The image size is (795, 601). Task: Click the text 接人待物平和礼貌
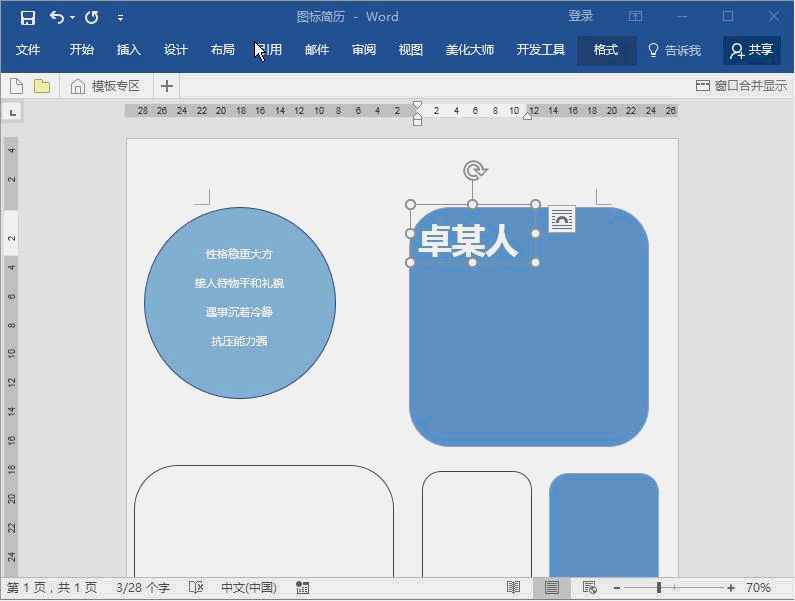coord(239,283)
